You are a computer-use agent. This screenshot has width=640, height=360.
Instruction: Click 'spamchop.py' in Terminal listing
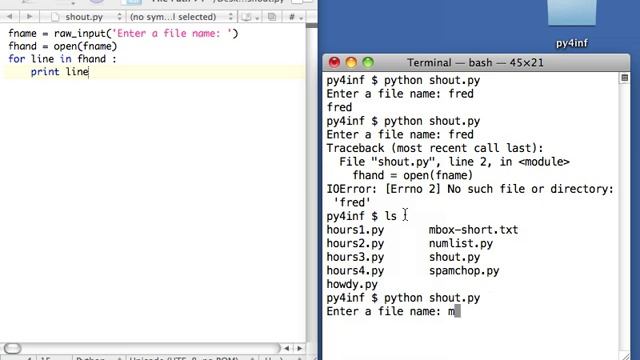coord(464,271)
